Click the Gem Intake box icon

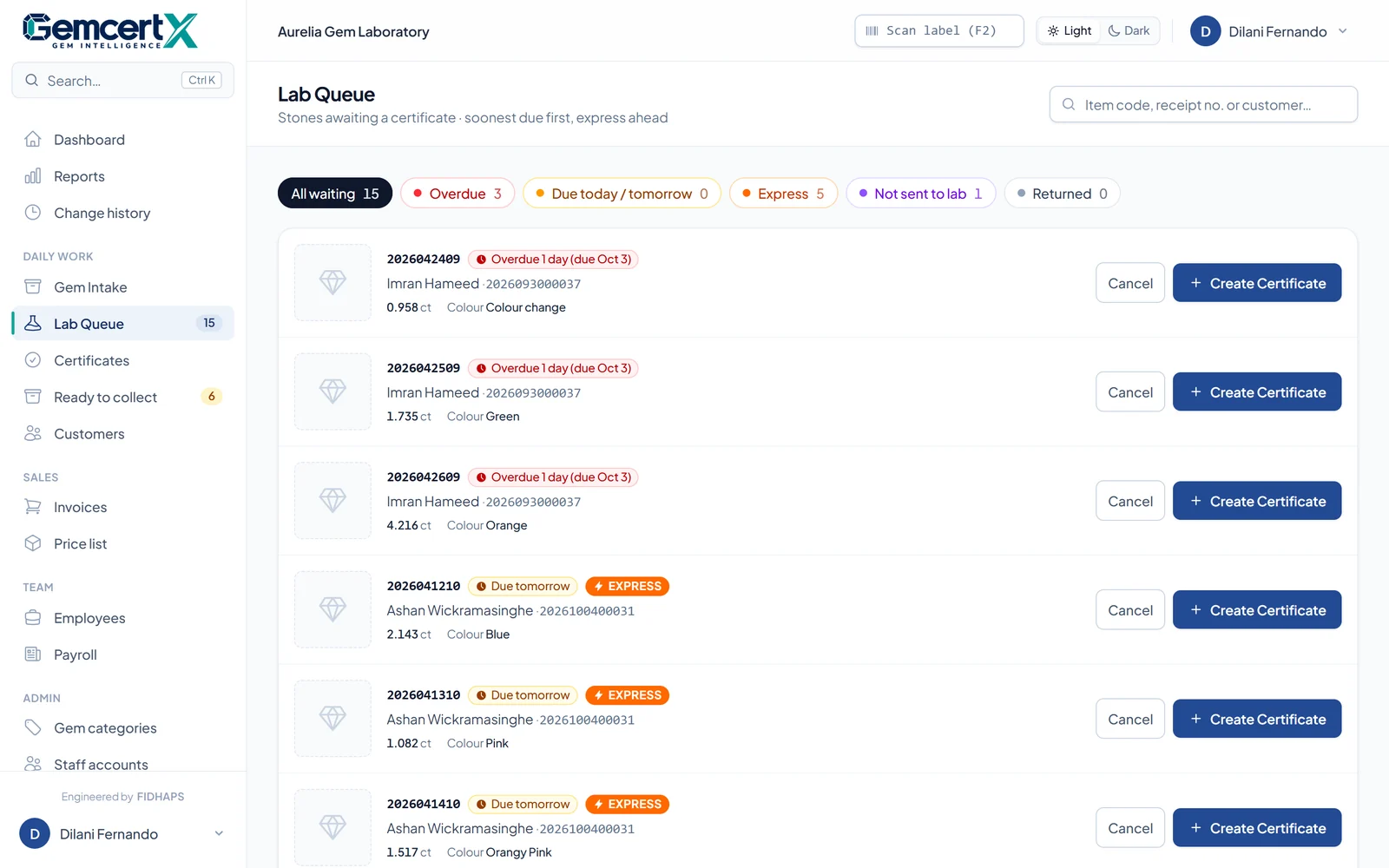click(33, 286)
